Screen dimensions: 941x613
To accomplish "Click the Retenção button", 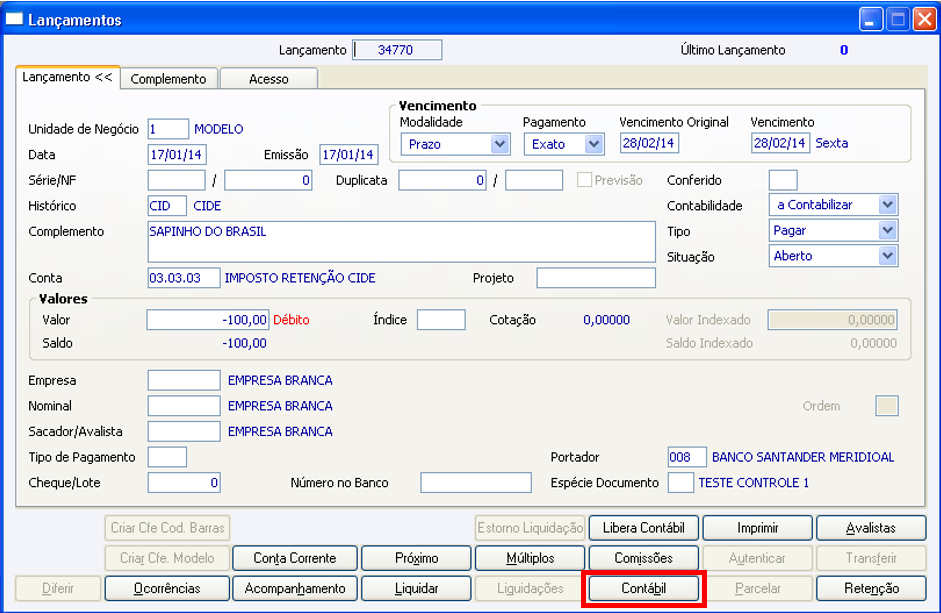I will coord(871,588).
